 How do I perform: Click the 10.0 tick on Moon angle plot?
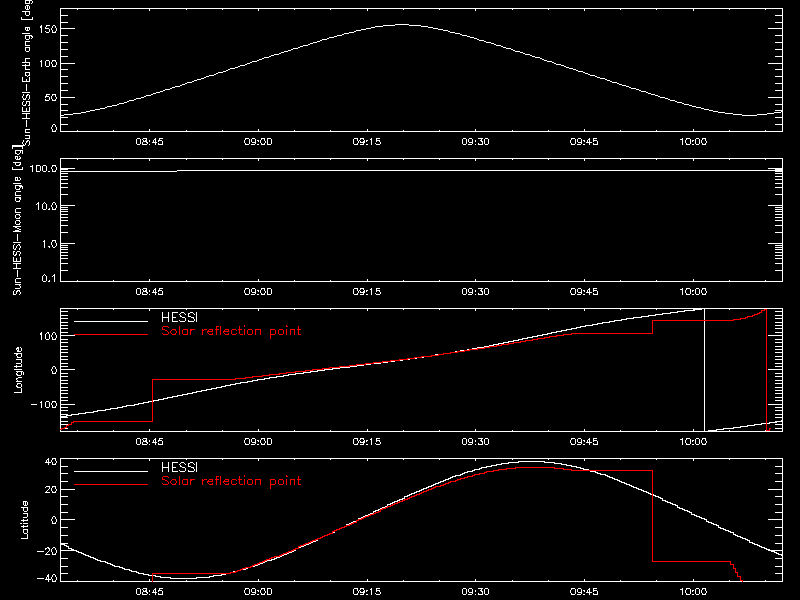(x=46, y=207)
